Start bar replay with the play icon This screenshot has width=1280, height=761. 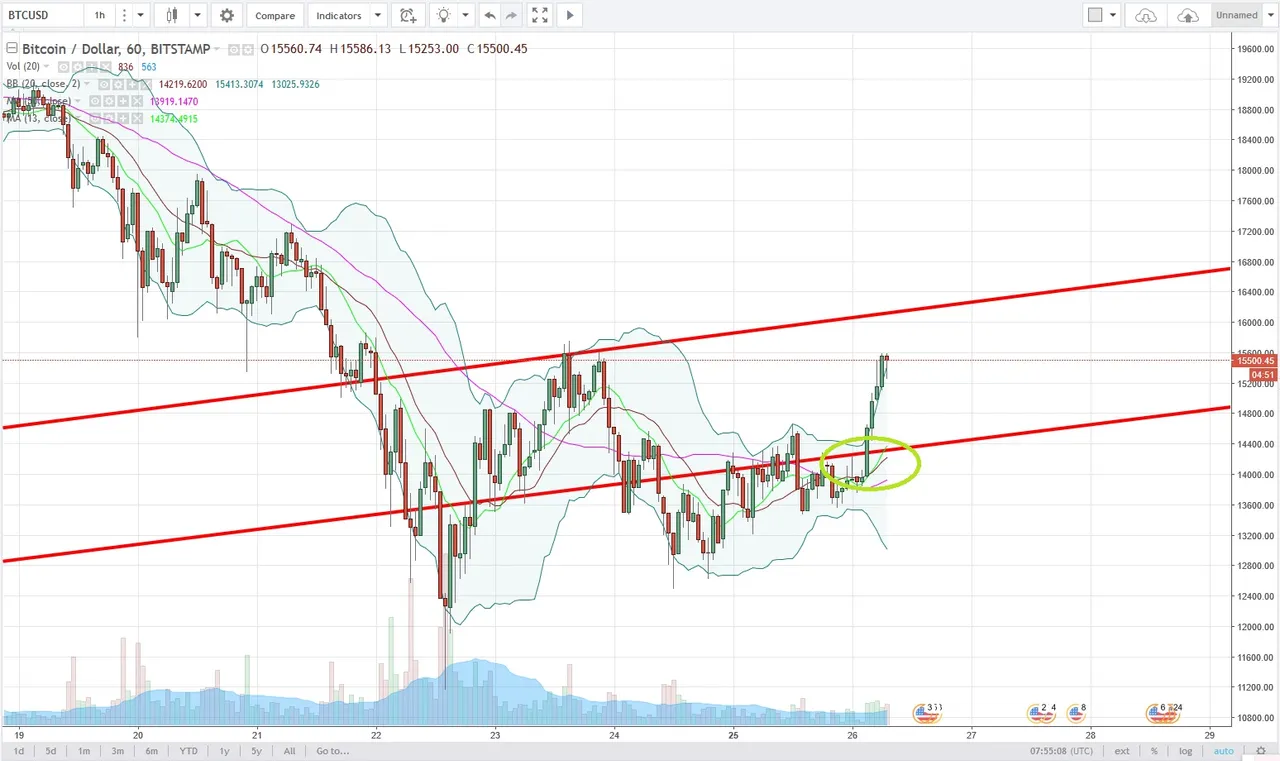tap(570, 15)
